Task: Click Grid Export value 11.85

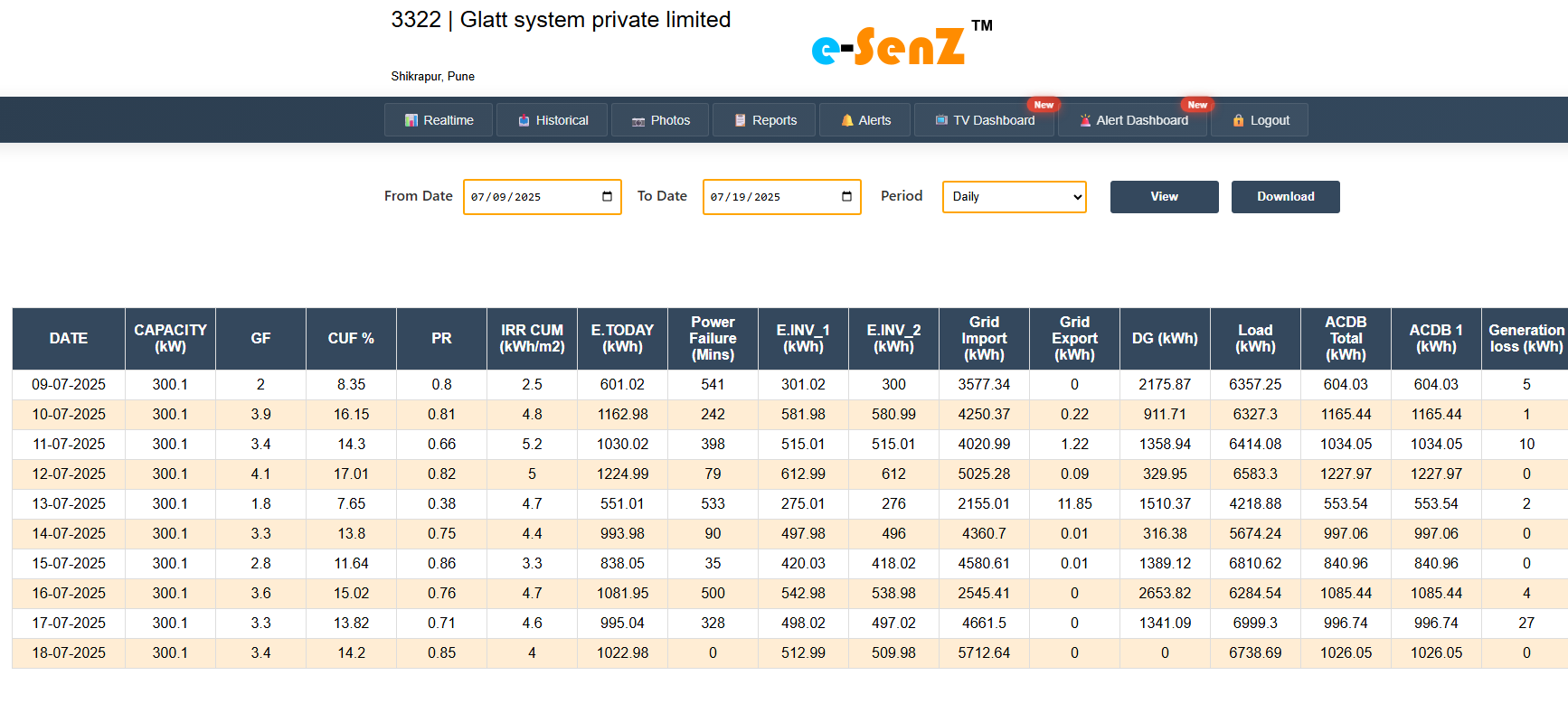Action: point(1074,503)
